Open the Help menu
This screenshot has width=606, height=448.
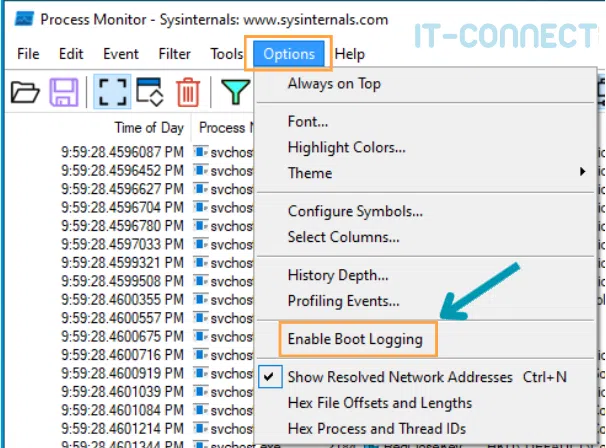pos(349,54)
